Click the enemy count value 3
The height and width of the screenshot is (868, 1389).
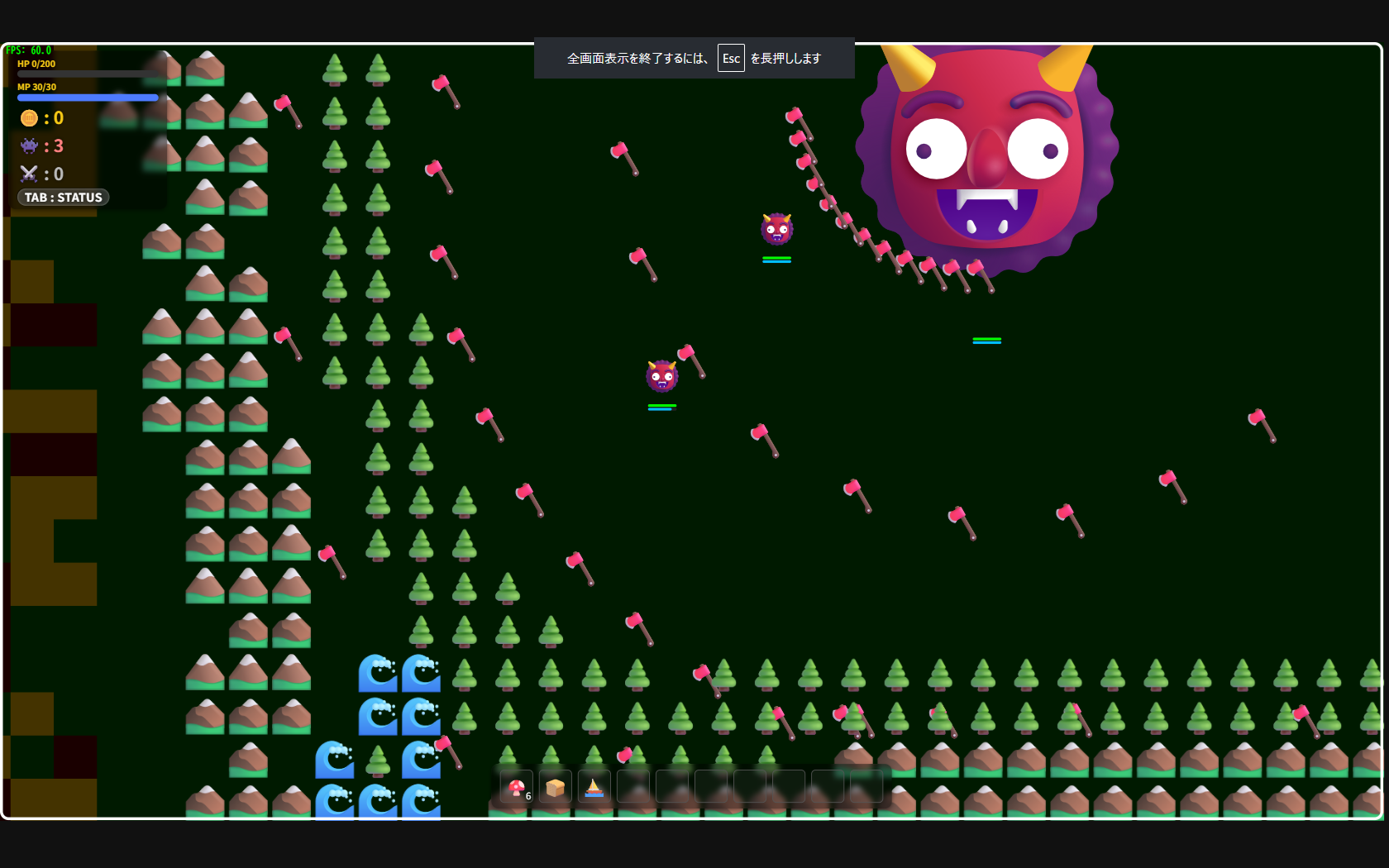(x=59, y=146)
